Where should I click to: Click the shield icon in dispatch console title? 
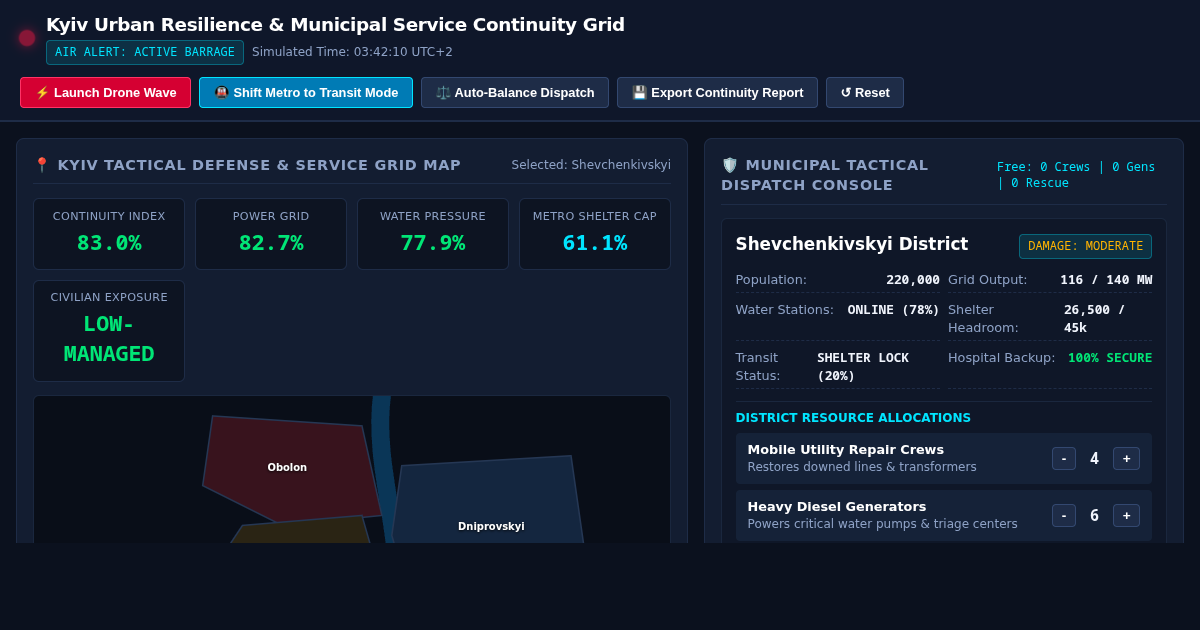point(729,165)
